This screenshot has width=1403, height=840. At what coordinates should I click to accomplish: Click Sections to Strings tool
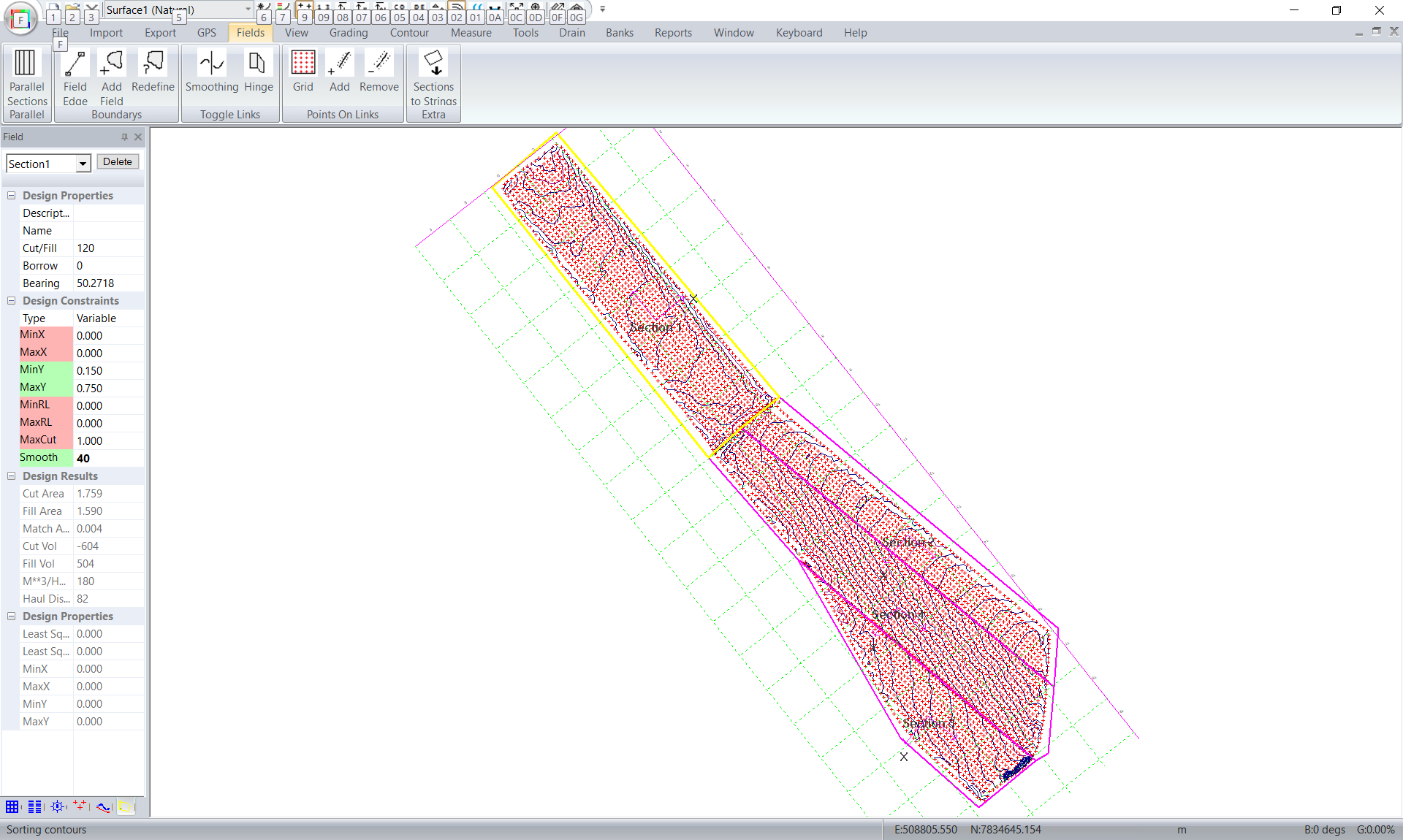click(433, 77)
